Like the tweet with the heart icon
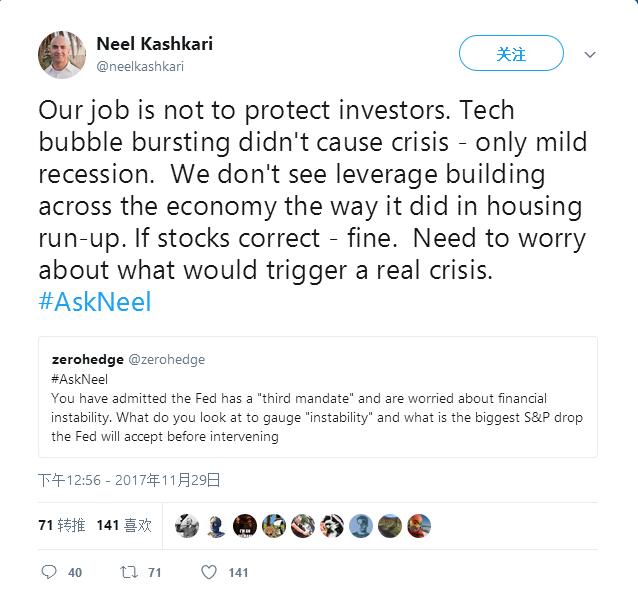The width and height of the screenshot is (638, 603). point(208,572)
